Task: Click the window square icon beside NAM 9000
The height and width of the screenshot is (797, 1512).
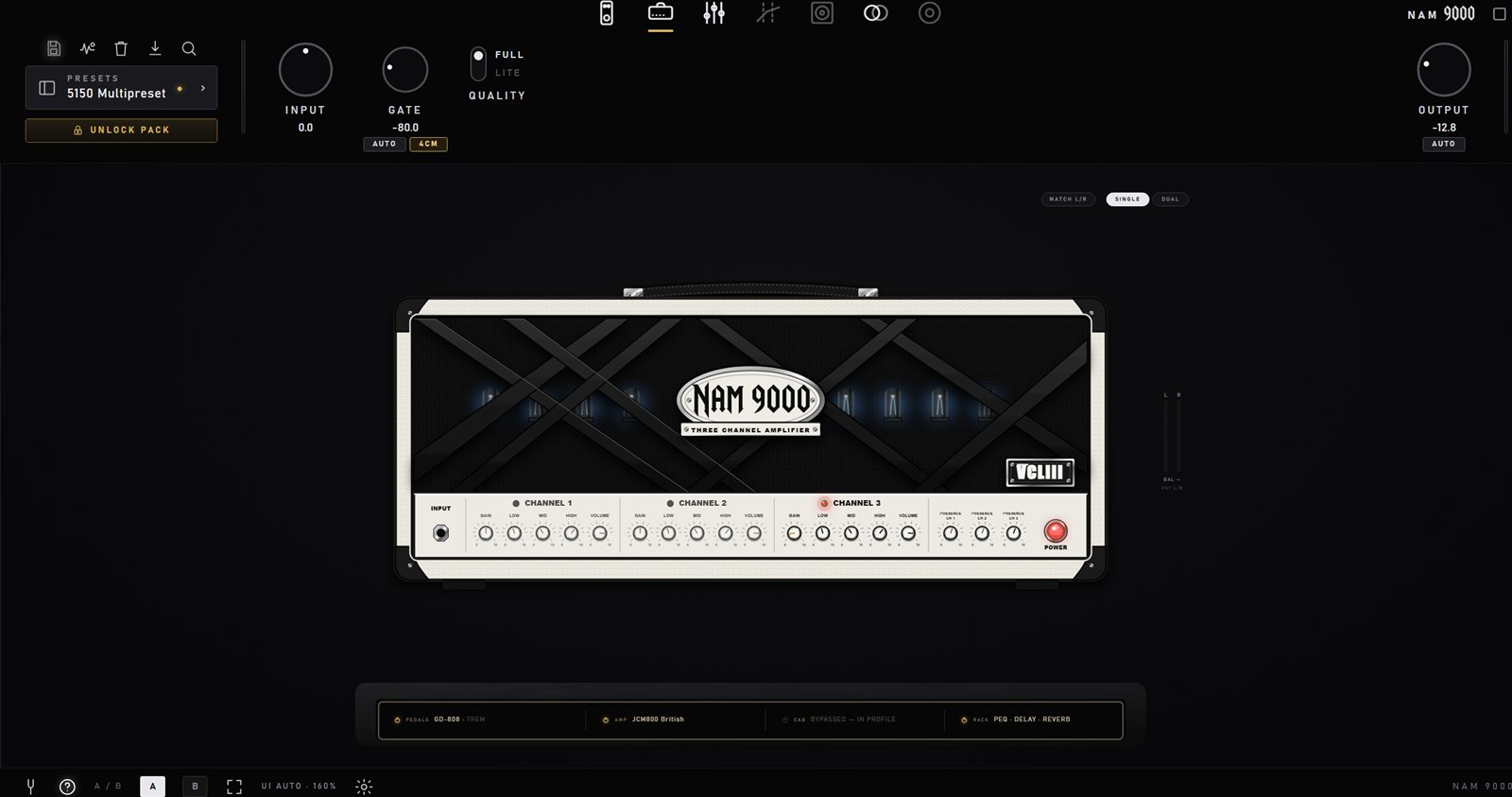Action: pos(1499,14)
